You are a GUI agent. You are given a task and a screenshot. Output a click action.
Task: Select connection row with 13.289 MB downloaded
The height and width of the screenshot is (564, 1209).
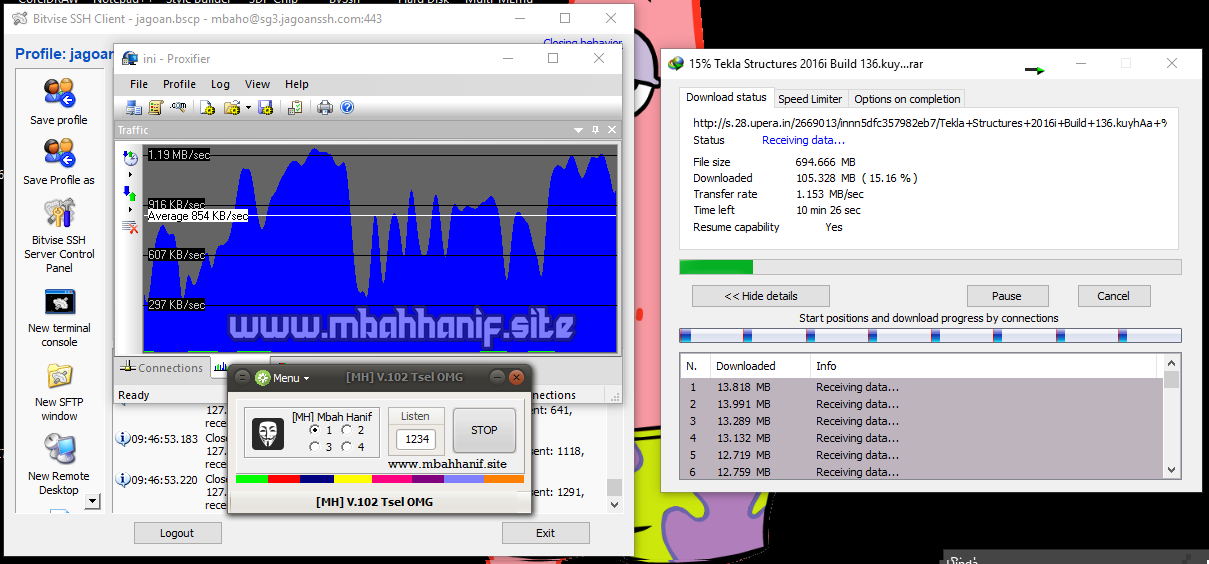[x=921, y=421]
